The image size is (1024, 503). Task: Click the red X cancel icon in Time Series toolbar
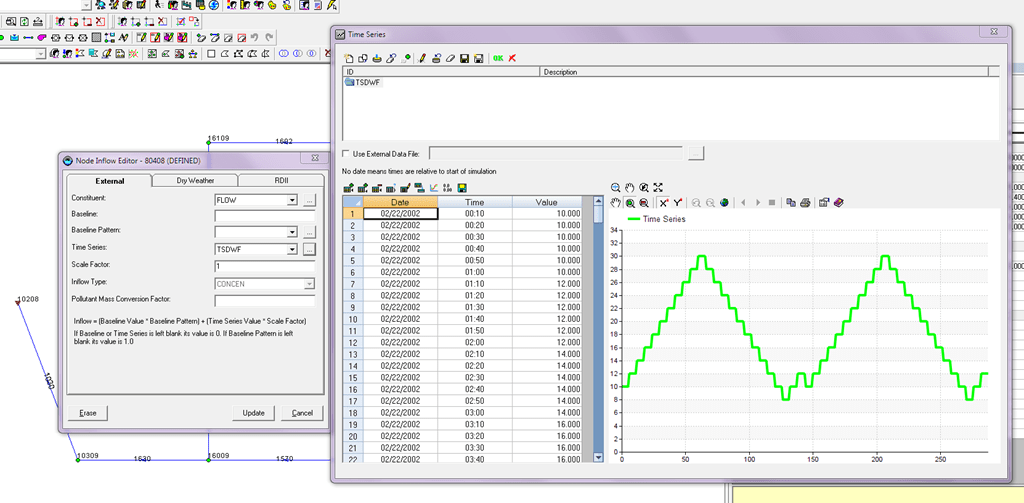512,59
